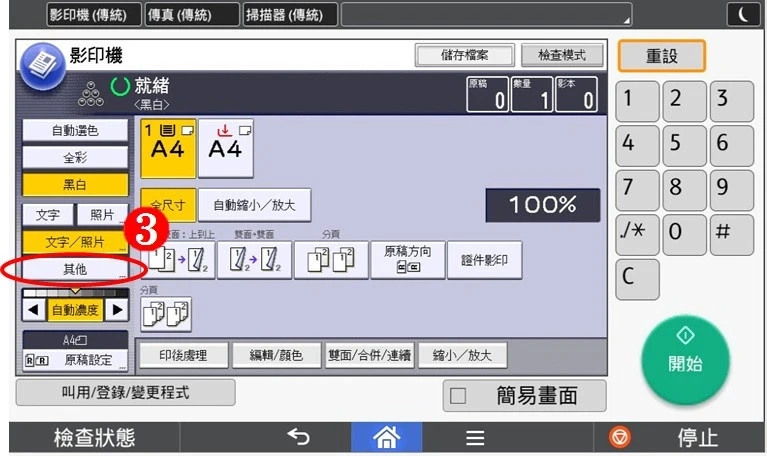The width and height of the screenshot is (767, 456).
Task: Click the 儲存檔案 button
Action: tap(465, 55)
